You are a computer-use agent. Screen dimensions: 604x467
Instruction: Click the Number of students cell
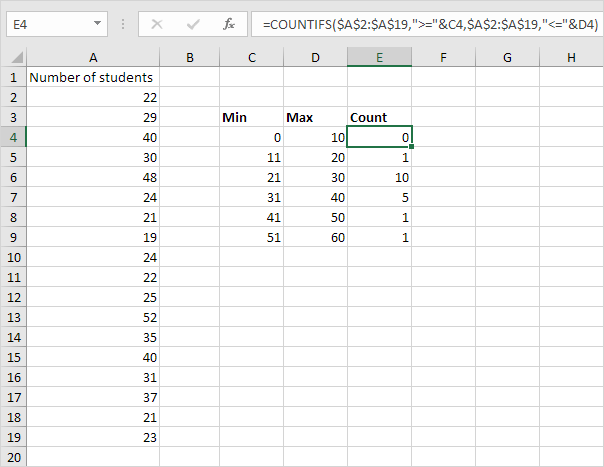(93, 77)
